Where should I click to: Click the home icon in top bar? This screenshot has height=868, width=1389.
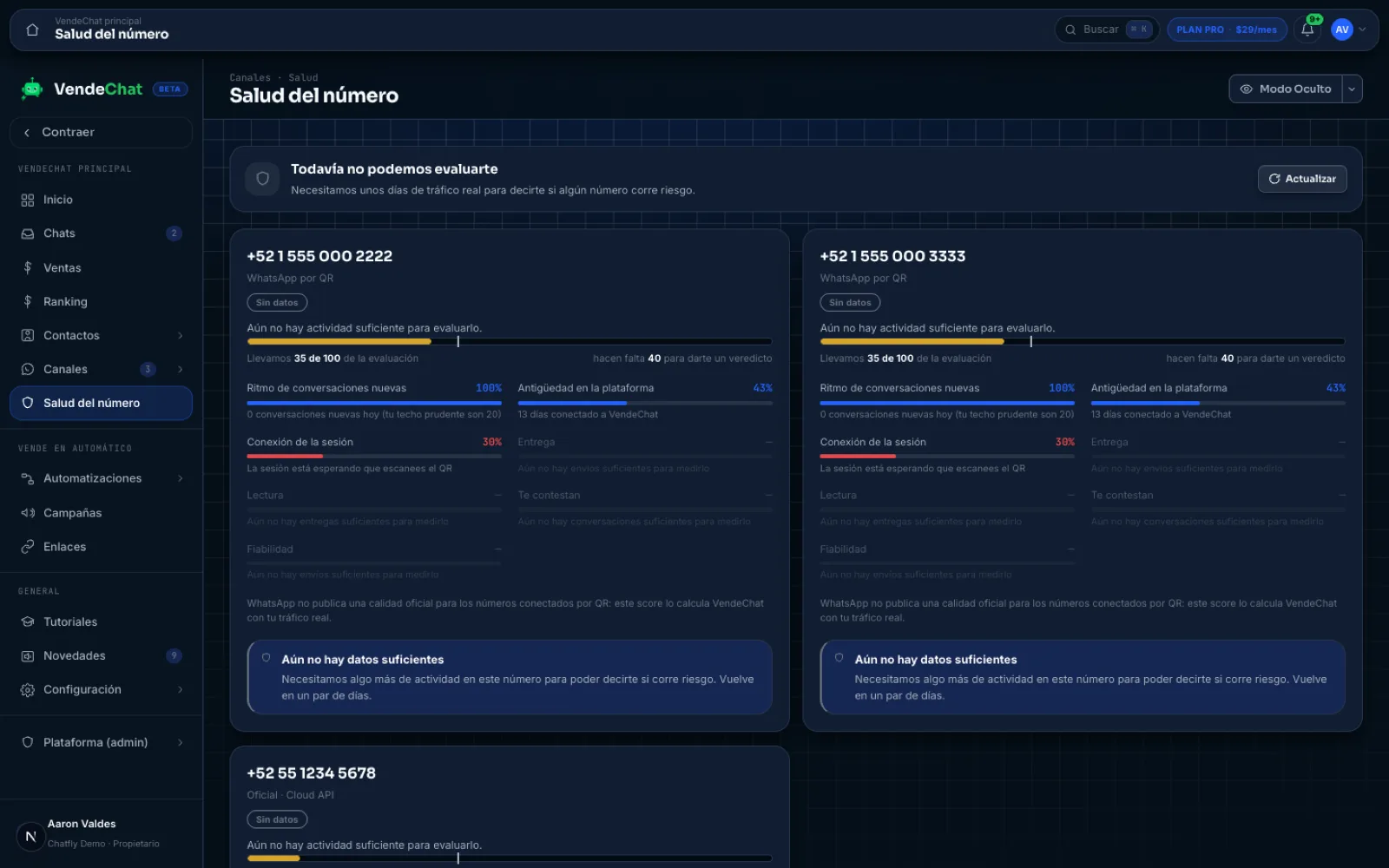(32, 30)
